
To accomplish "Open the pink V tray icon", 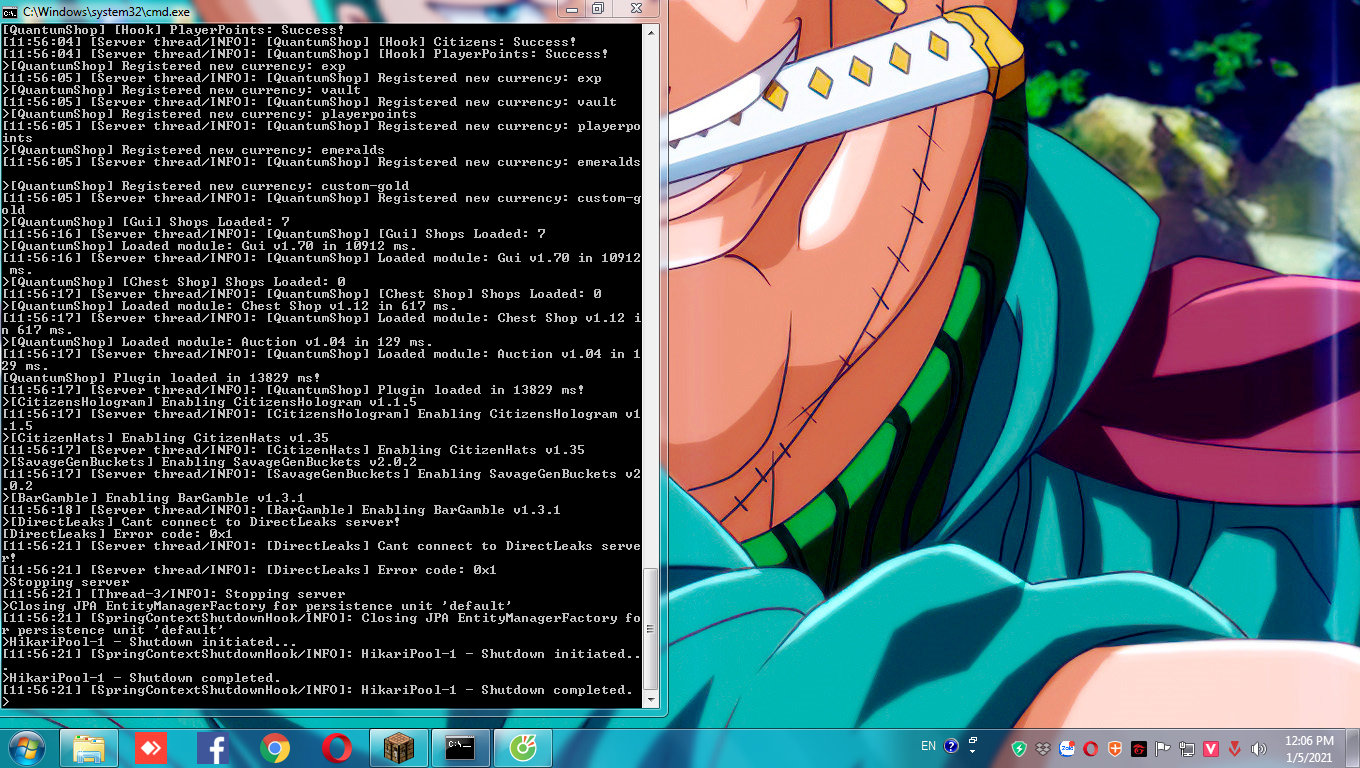I will 1211,748.
